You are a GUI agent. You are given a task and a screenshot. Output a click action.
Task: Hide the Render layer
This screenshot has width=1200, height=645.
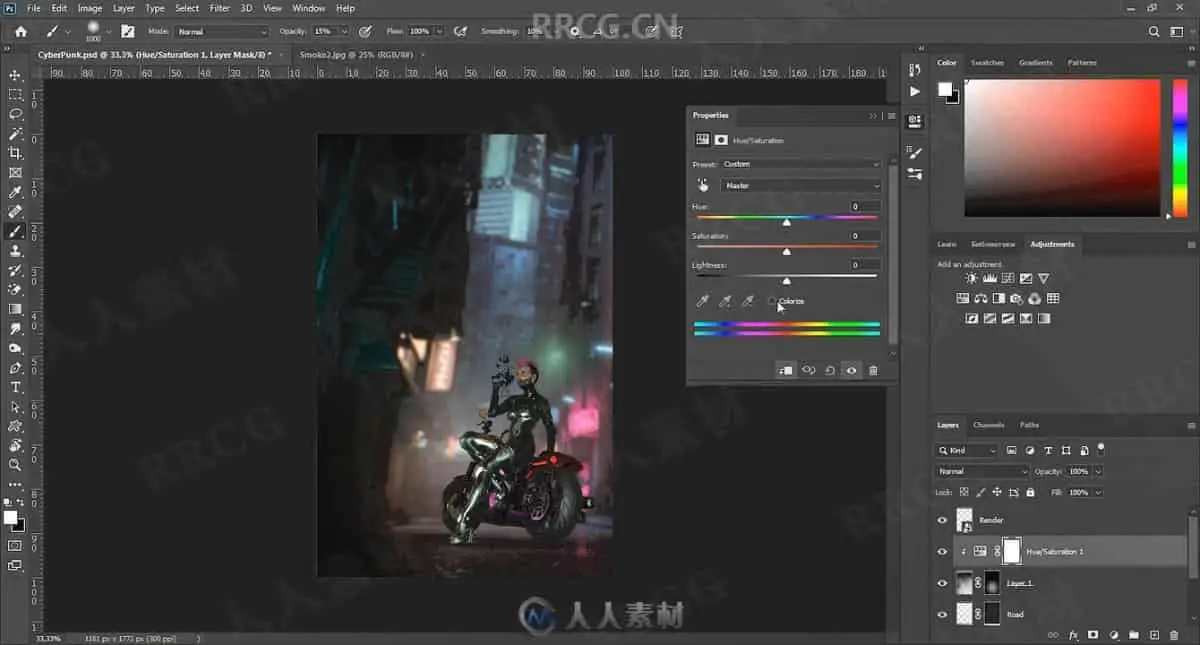(x=942, y=520)
